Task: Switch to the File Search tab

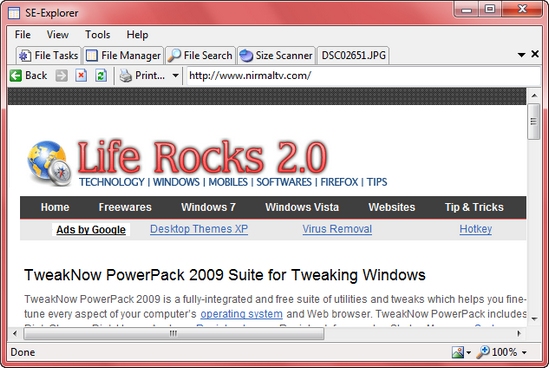Action: [x=200, y=55]
